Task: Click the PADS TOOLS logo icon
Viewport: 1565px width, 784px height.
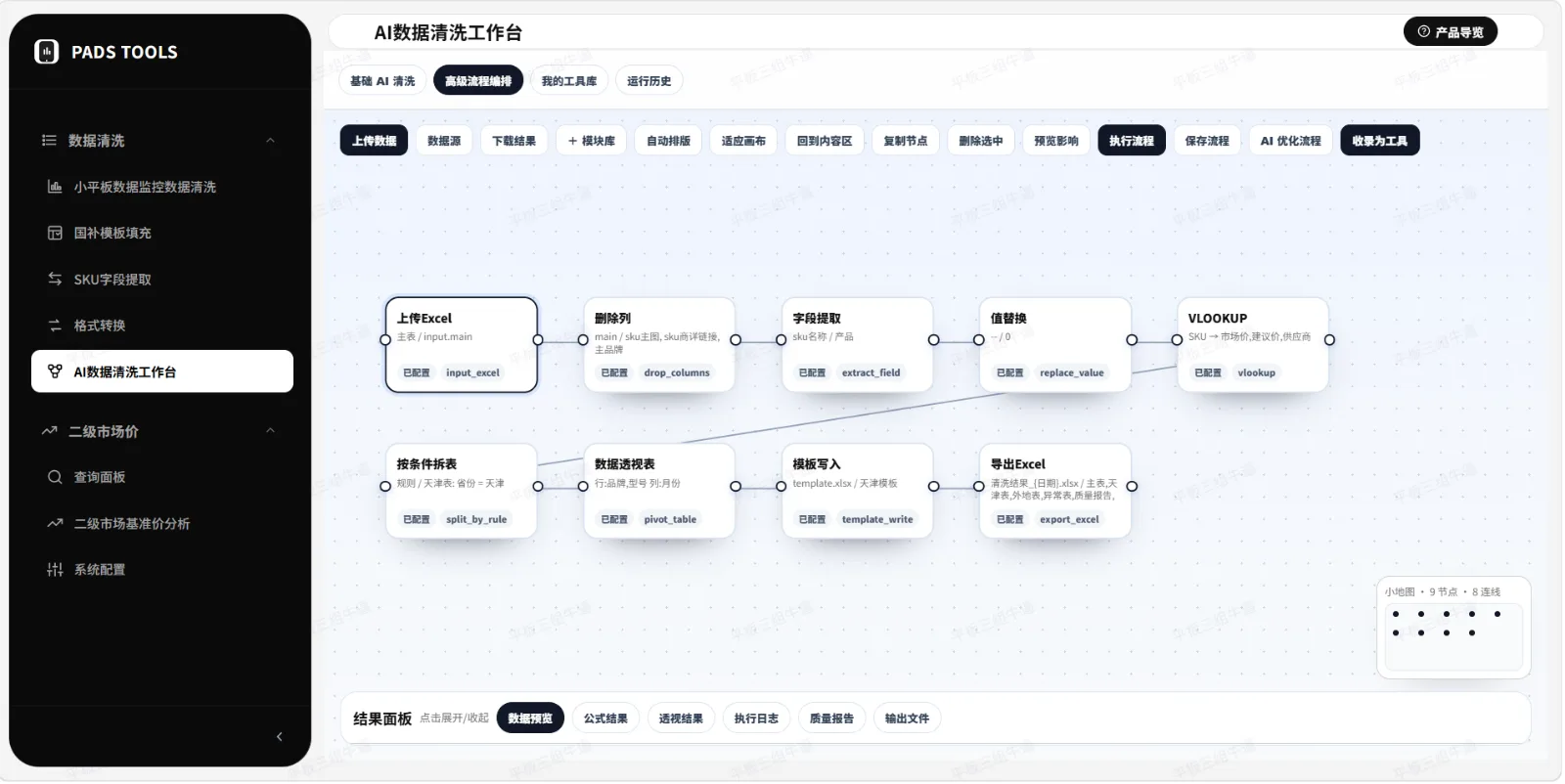Action: pyautogui.click(x=47, y=52)
